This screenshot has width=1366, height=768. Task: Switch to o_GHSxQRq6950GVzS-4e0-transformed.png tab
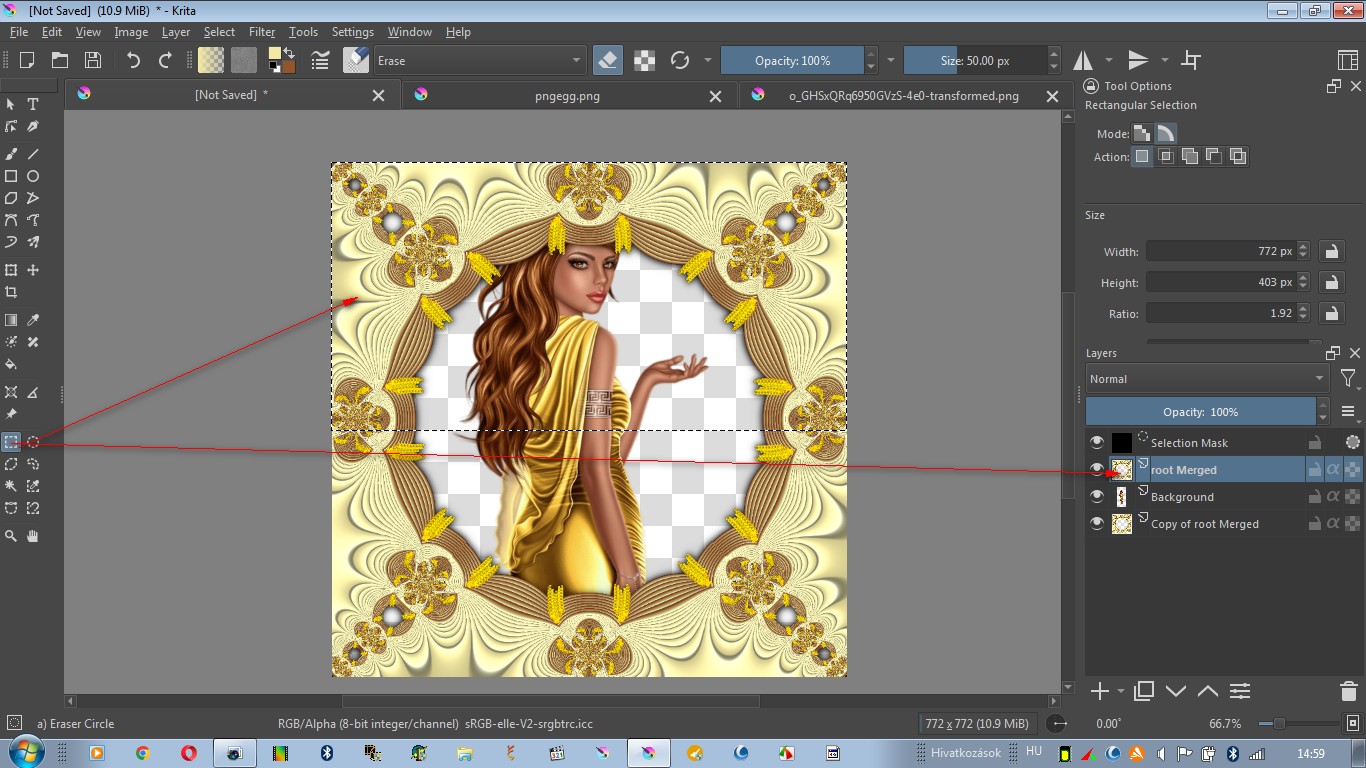coord(904,96)
